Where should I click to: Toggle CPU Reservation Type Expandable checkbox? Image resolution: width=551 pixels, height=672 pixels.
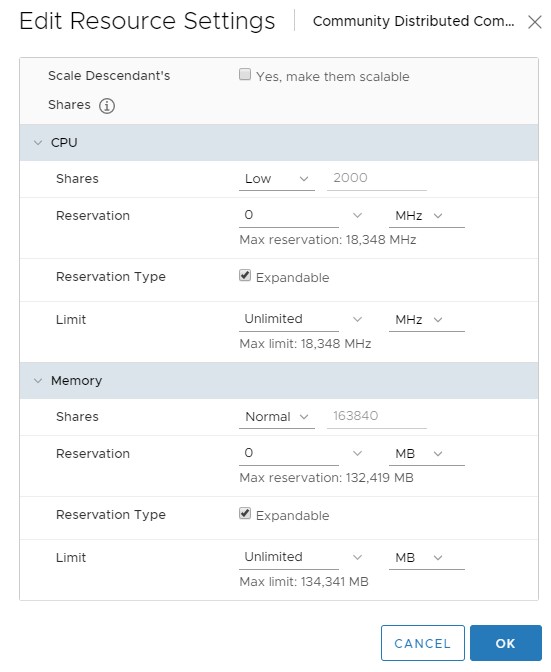pos(245,275)
